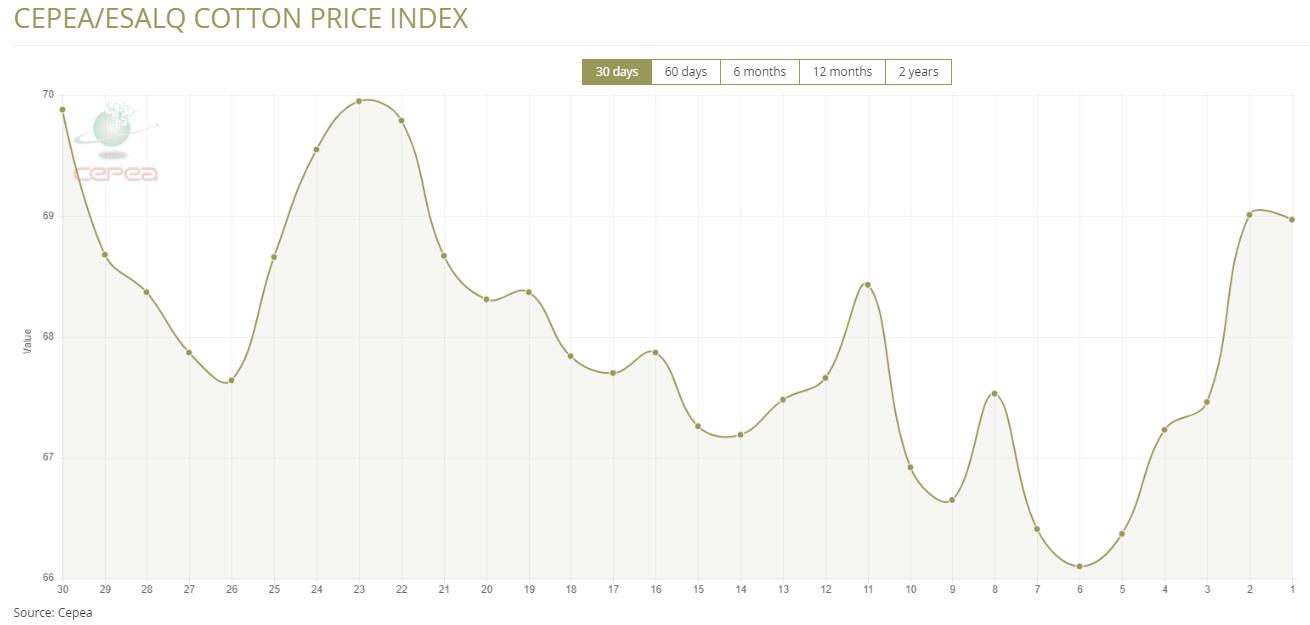Click the data point at day 23 peak

tap(359, 101)
